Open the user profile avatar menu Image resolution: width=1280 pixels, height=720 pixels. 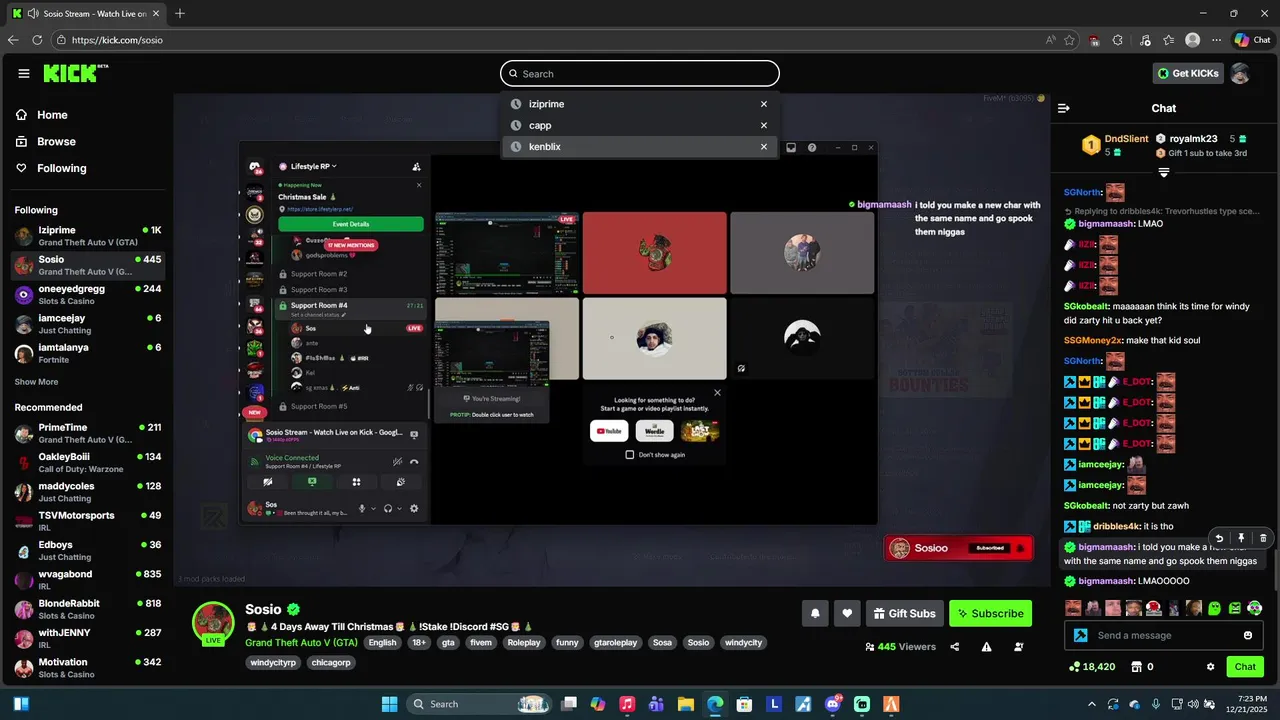coord(1240,73)
